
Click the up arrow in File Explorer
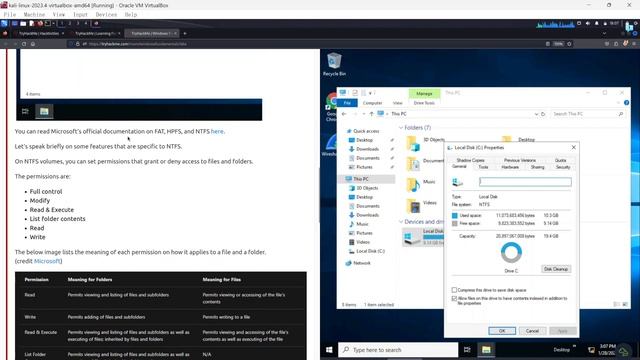pos(371,114)
